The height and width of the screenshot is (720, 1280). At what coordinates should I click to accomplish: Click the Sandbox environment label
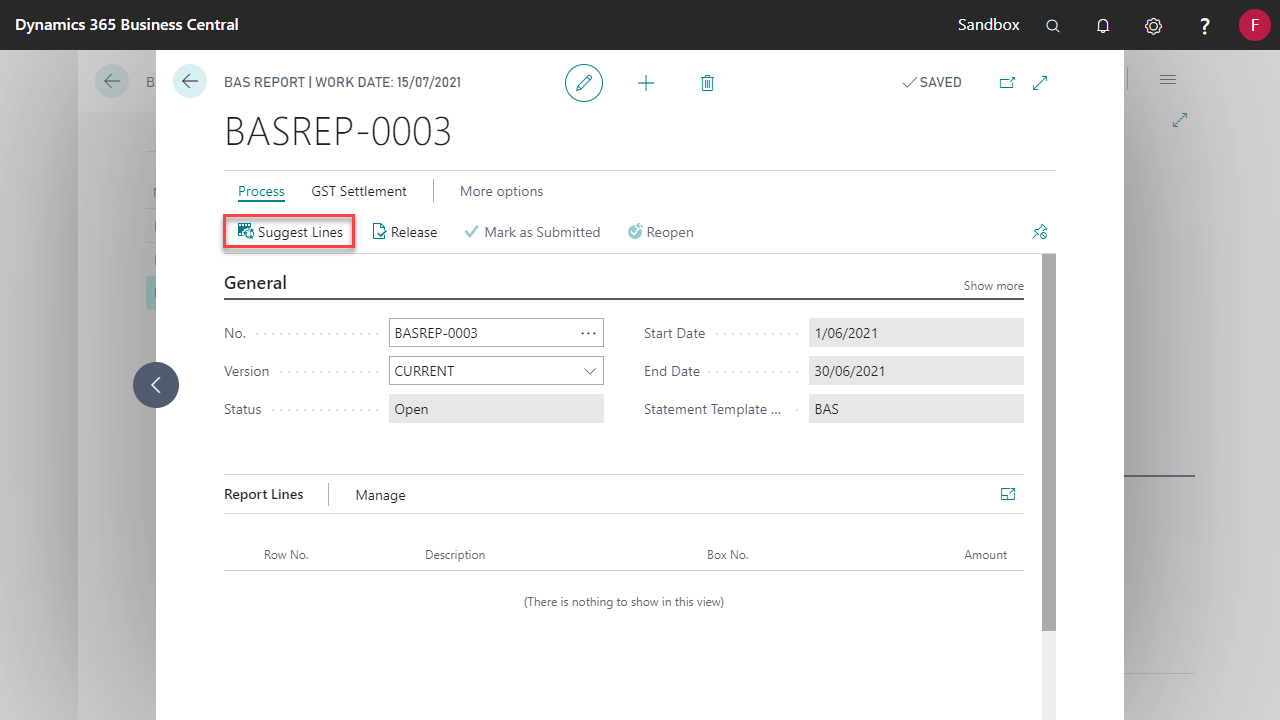989,25
